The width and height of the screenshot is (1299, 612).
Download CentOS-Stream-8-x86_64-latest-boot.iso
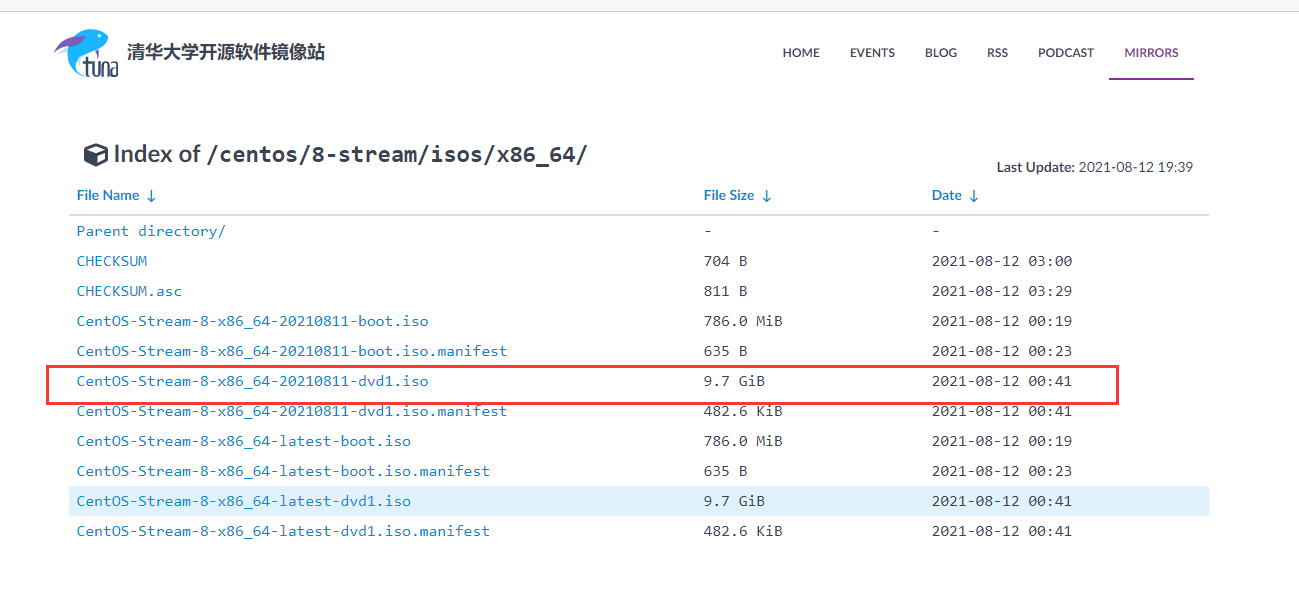coord(244,441)
